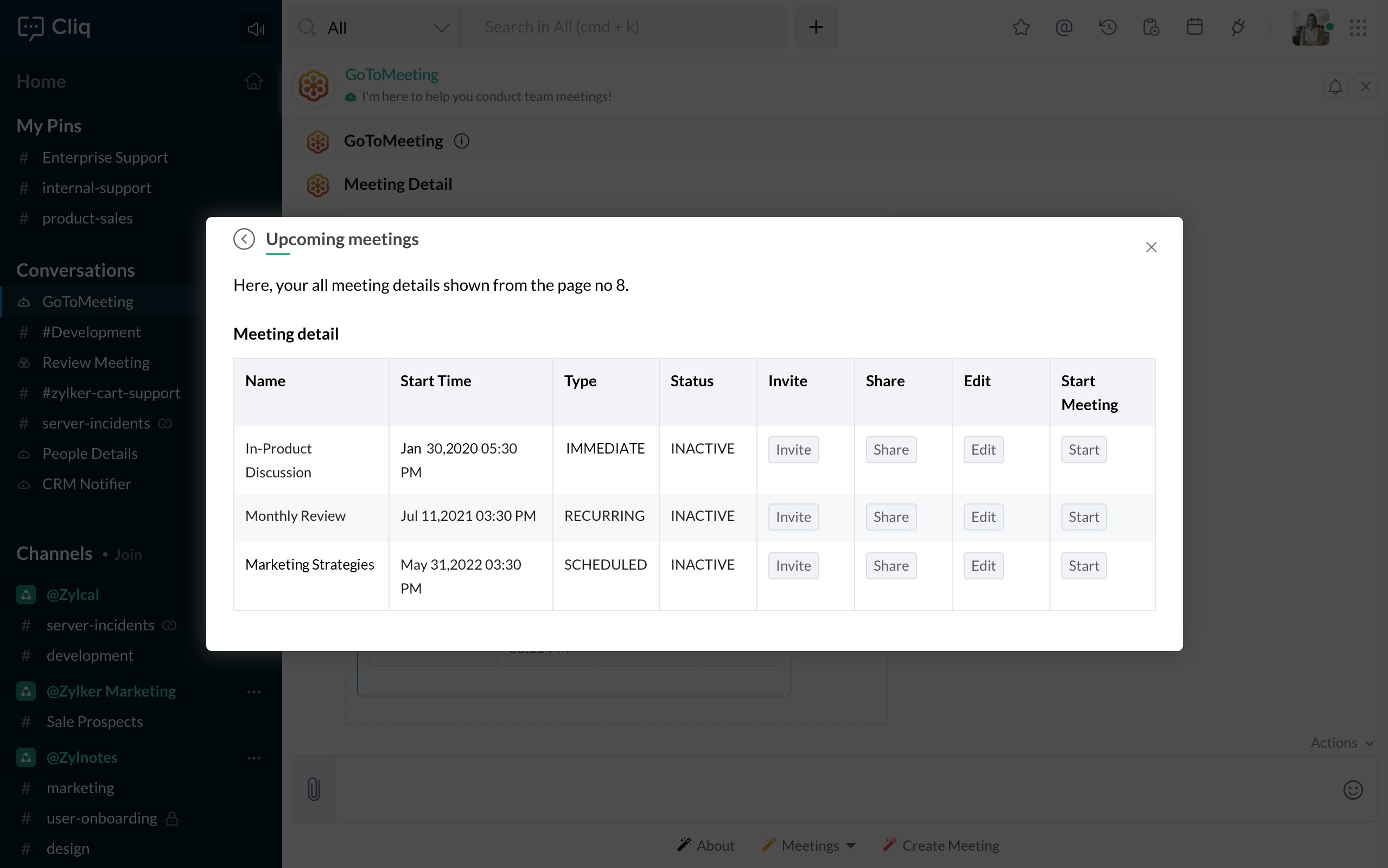Edit the Marketing Strategies meeting
The width and height of the screenshot is (1388, 868).
click(x=983, y=565)
